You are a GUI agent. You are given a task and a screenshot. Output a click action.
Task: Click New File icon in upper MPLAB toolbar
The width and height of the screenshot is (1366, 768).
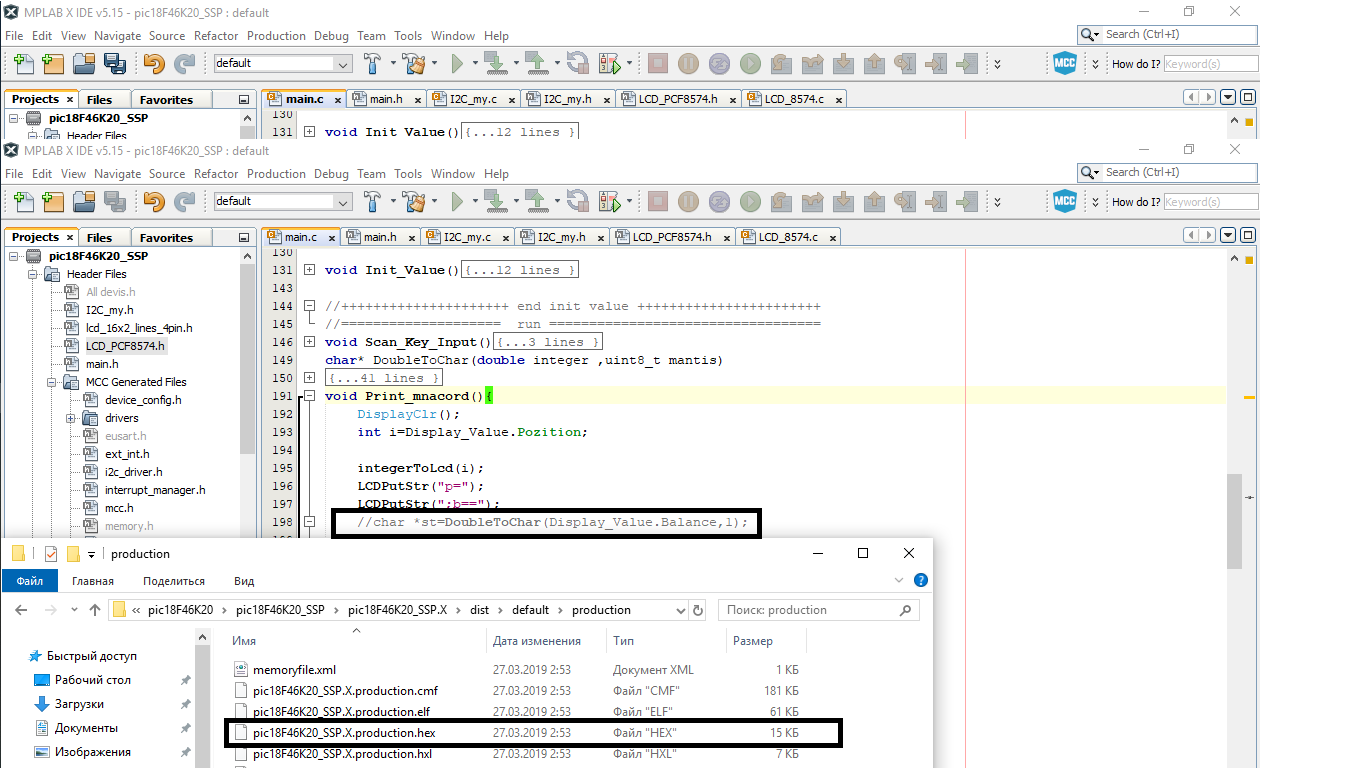(x=22, y=63)
